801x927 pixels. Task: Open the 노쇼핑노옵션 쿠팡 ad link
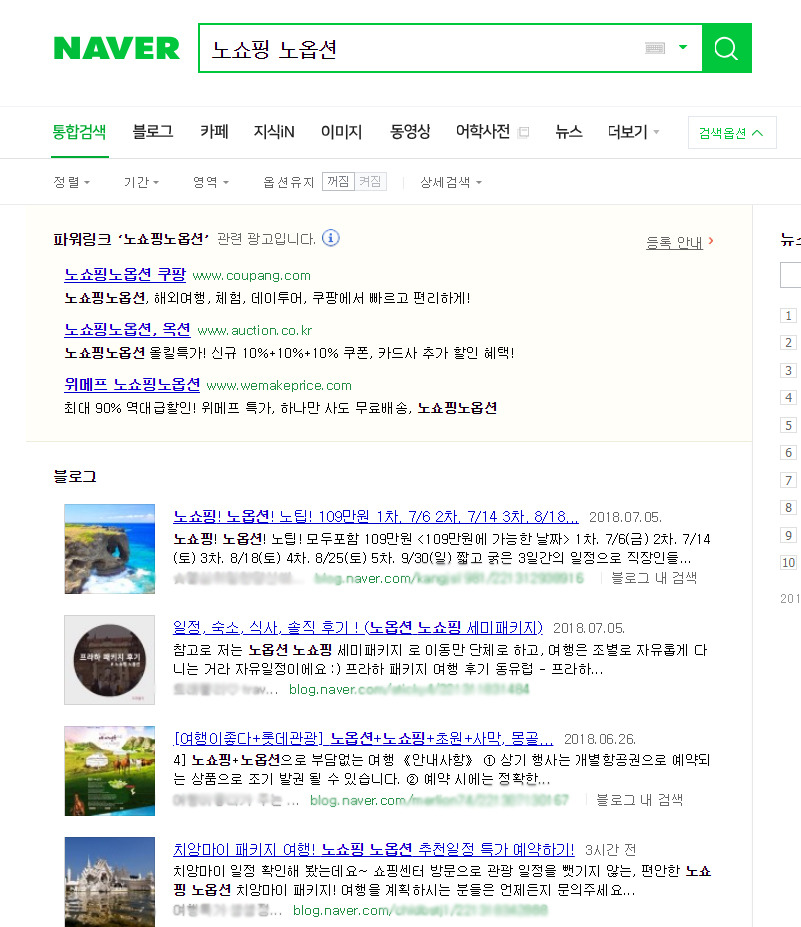tap(125, 275)
